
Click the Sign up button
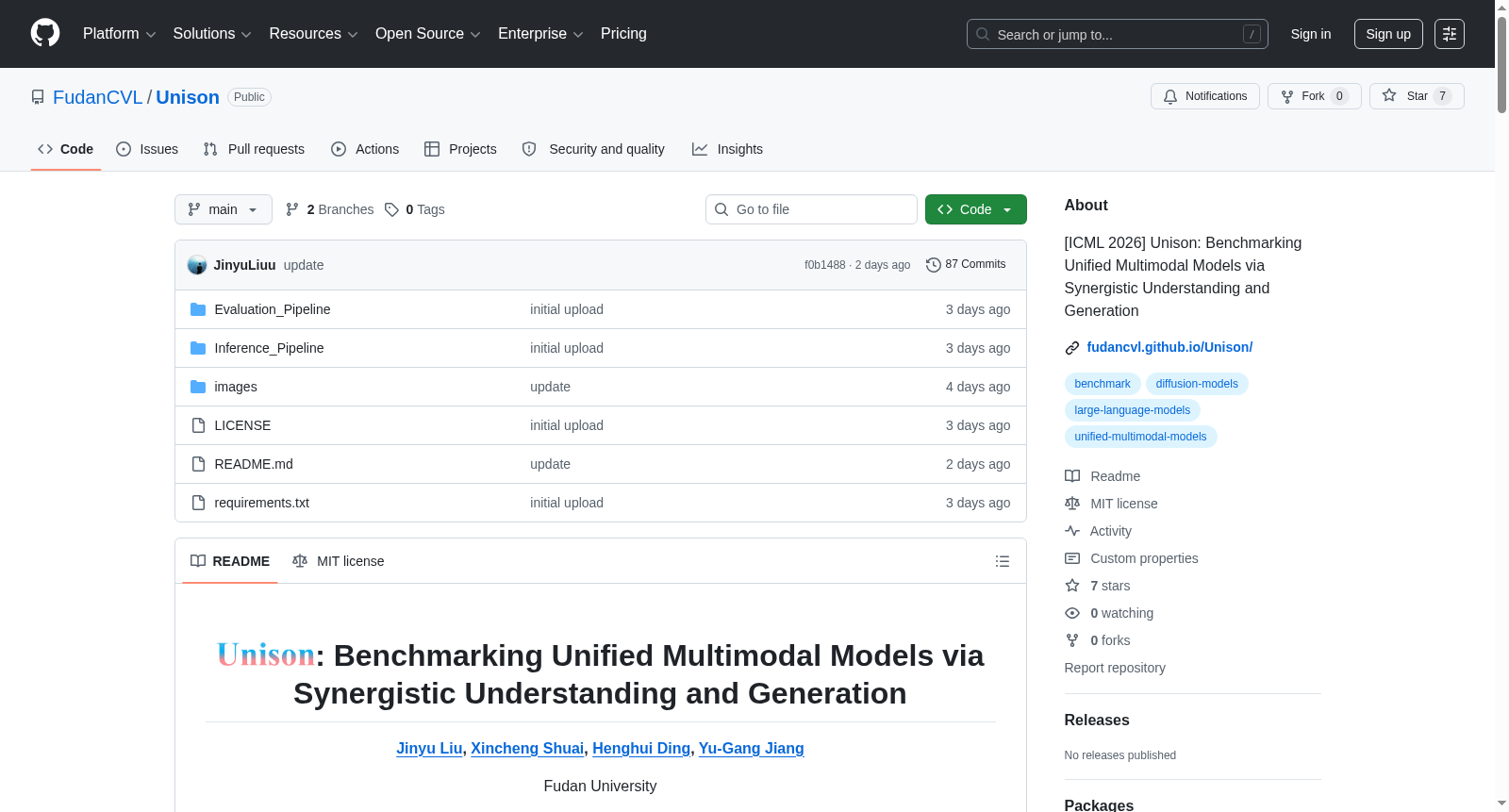[1388, 34]
